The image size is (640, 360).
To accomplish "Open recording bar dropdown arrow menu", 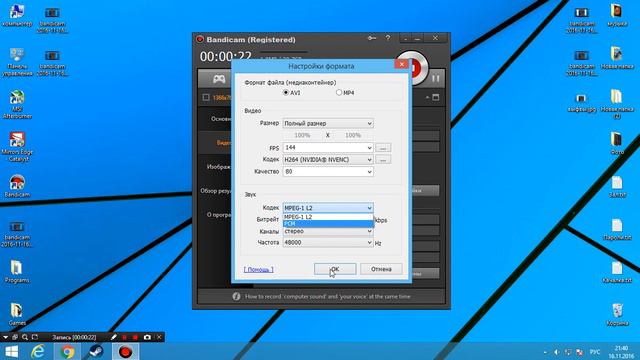I will [x=5, y=337].
